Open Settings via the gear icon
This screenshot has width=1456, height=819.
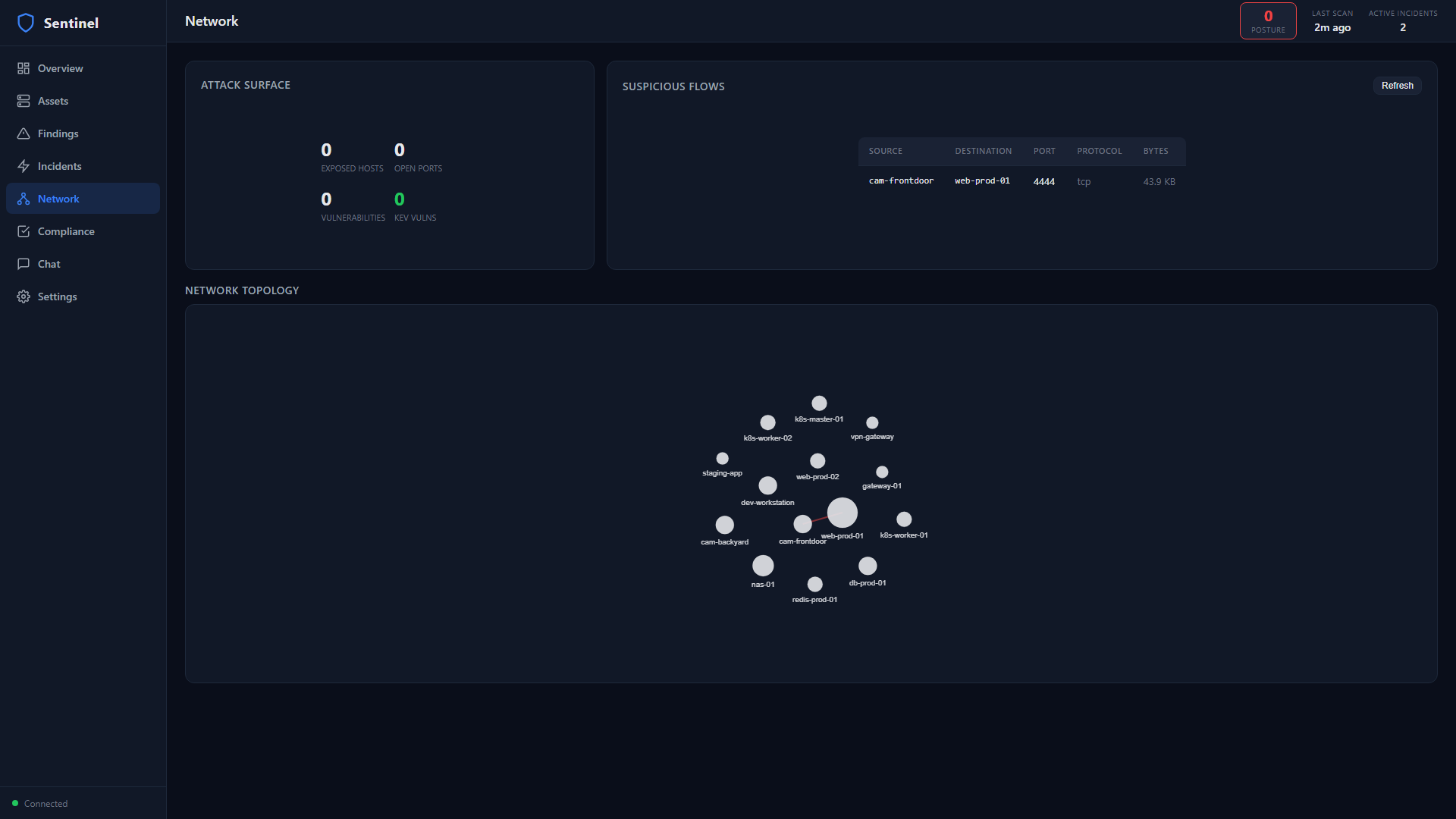click(x=24, y=297)
